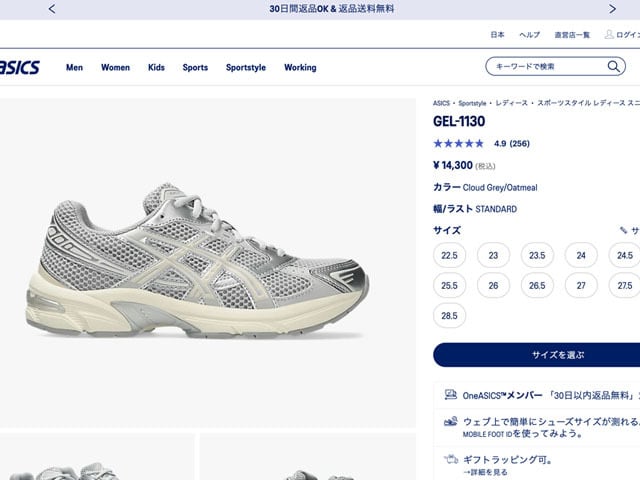Click the search magnifier icon
Screen dimensions: 640x480
pyautogui.click(x=613, y=66)
